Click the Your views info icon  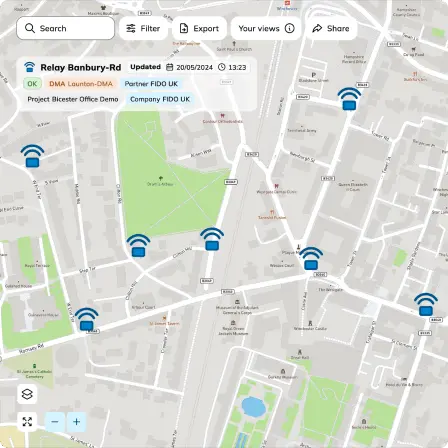(x=290, y=28)
